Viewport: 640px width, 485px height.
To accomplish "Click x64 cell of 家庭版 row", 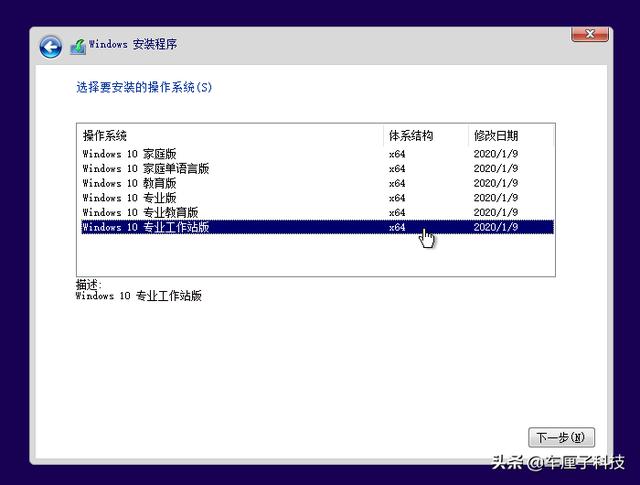I will [x=397, y=154].
